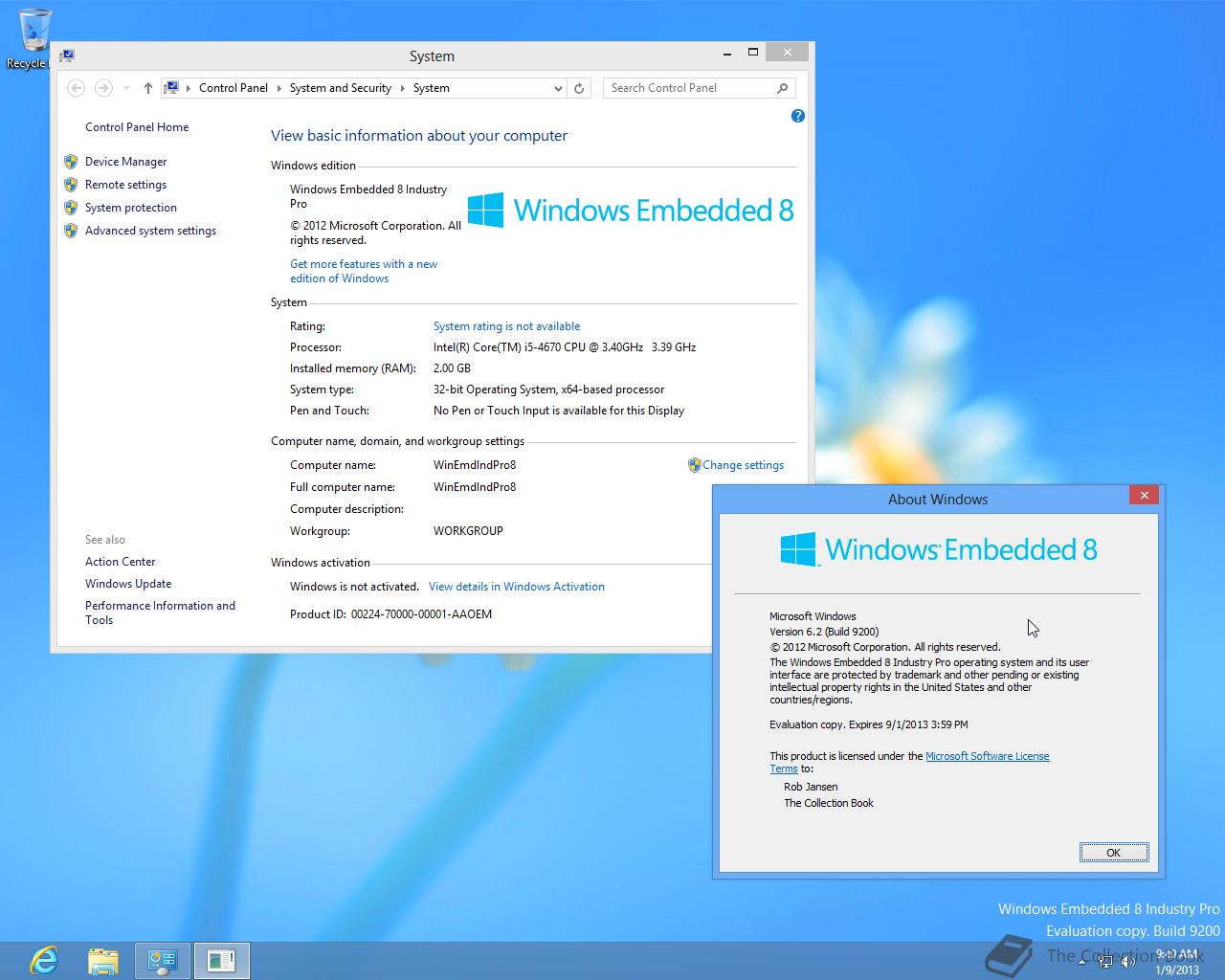Click the shield icon beside Change settings
Screen dimensions: 1225x980
point(695,465)
